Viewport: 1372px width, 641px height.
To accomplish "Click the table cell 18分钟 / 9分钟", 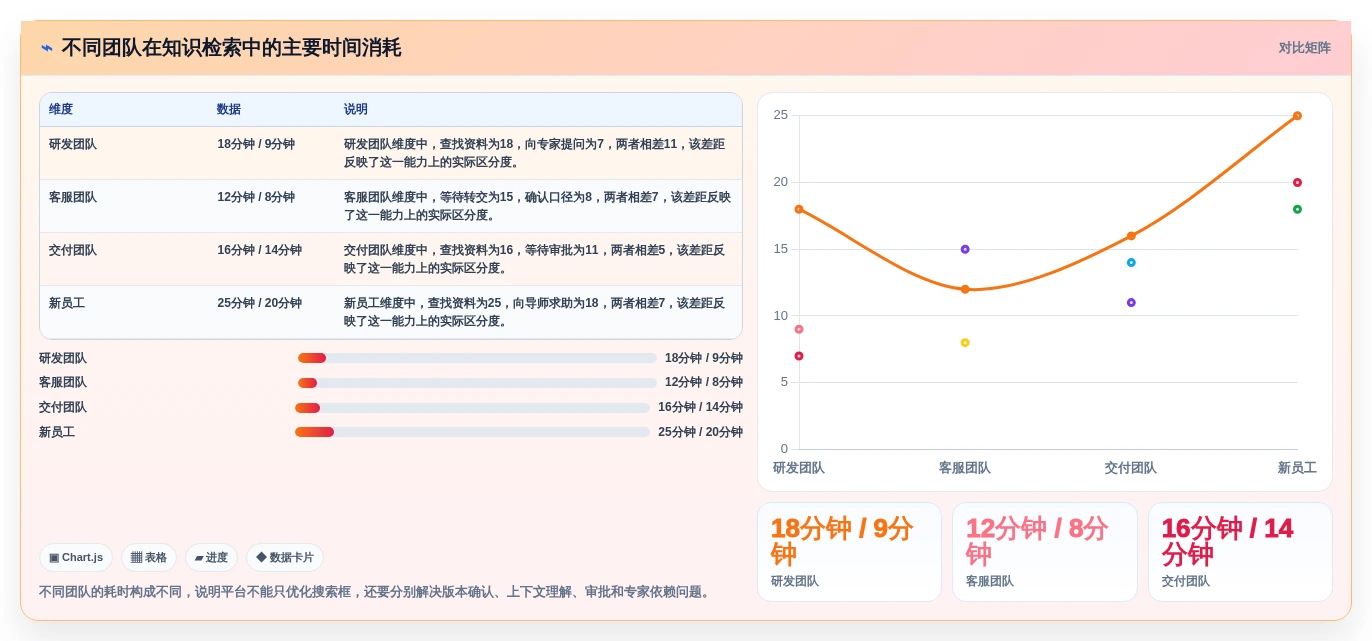I will tap(256, 144).
